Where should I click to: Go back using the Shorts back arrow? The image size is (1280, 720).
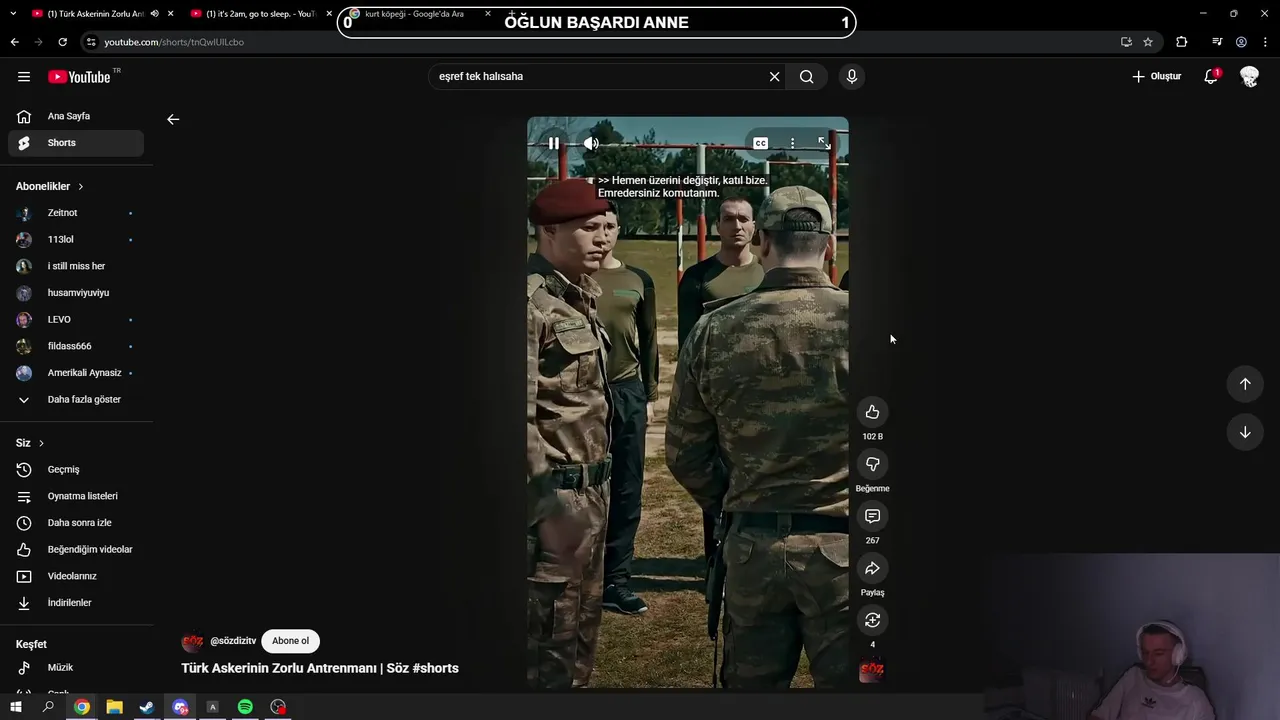(173, 119)
